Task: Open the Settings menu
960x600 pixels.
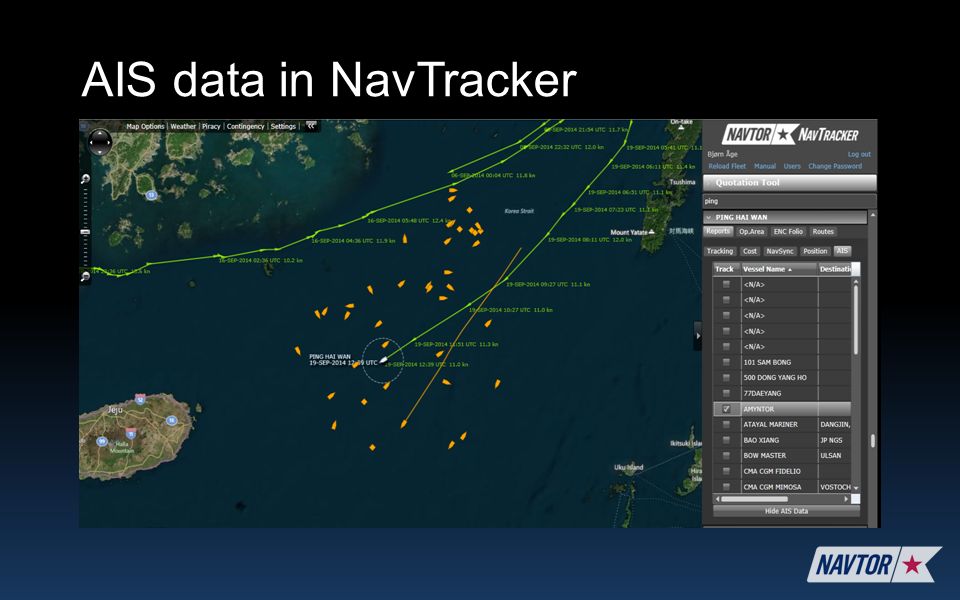Action: pos(283,126)
